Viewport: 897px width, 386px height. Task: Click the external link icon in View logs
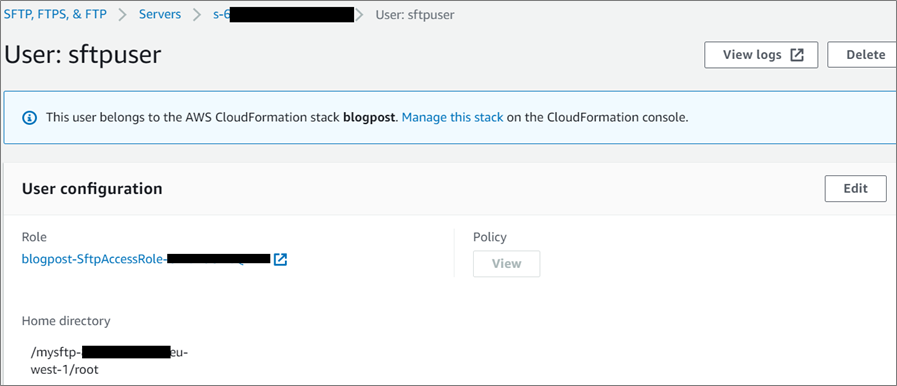tap(797, 55)
